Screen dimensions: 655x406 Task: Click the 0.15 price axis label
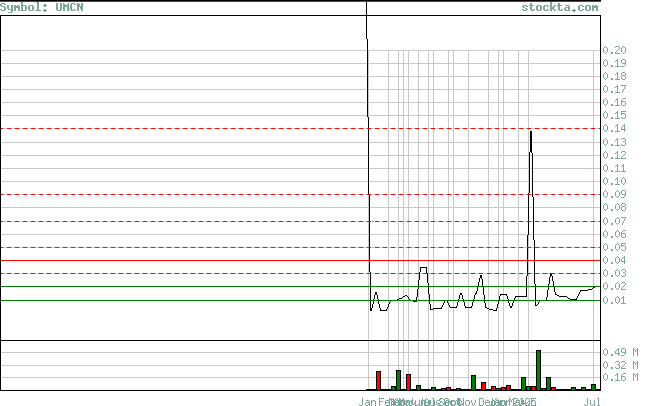coord(614,115)
